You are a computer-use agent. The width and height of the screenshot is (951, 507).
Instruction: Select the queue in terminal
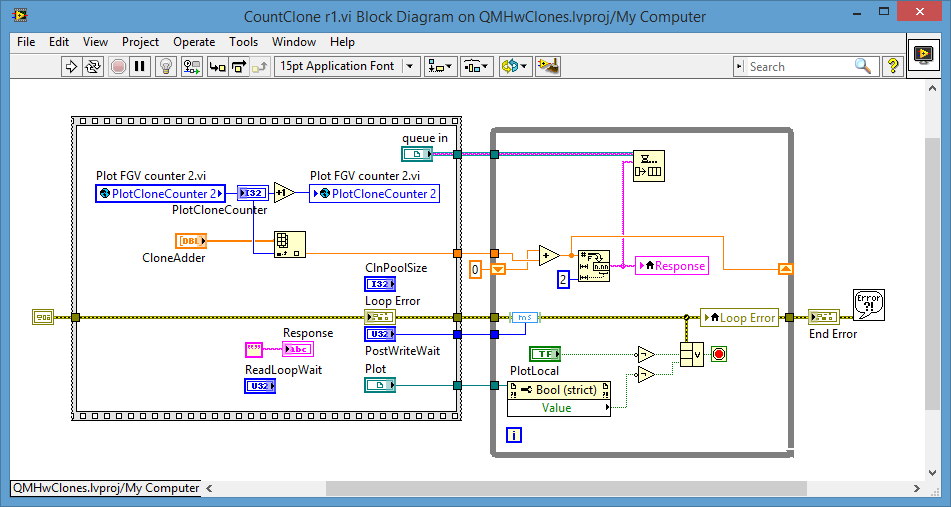(417, 154)
